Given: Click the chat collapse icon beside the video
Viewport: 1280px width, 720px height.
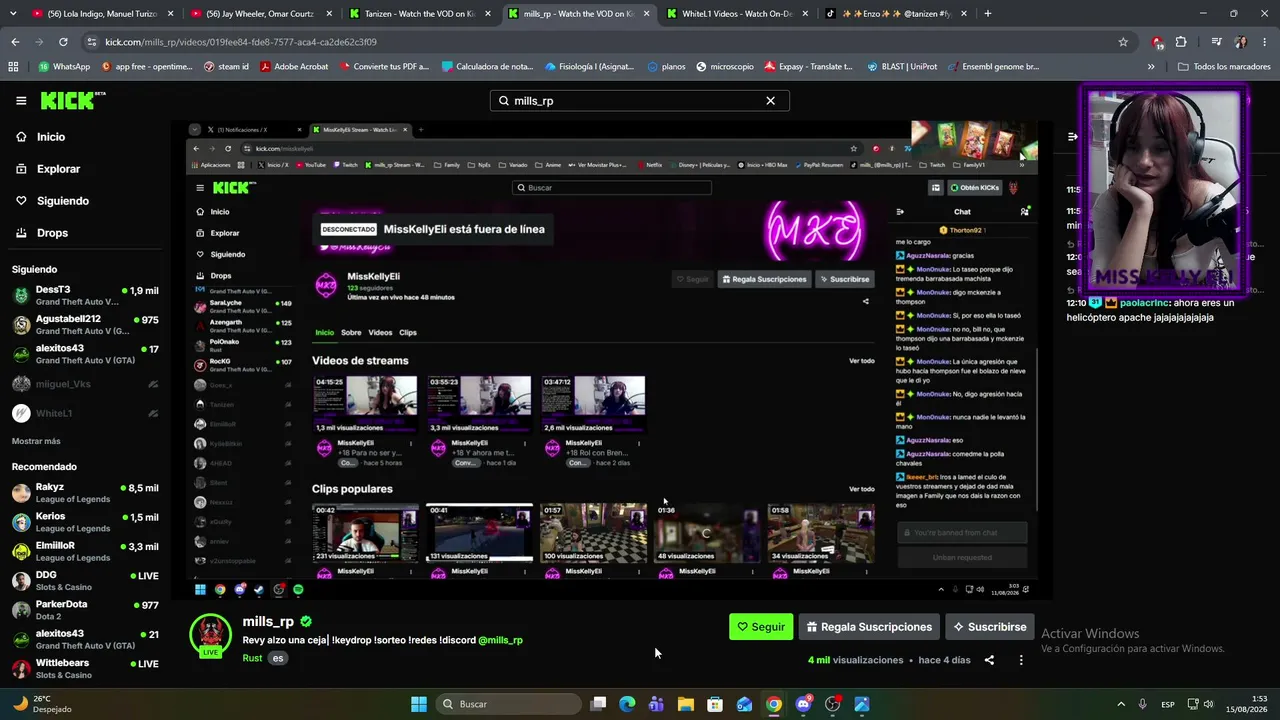Looking at the screenshot, I should [1073, 137].
